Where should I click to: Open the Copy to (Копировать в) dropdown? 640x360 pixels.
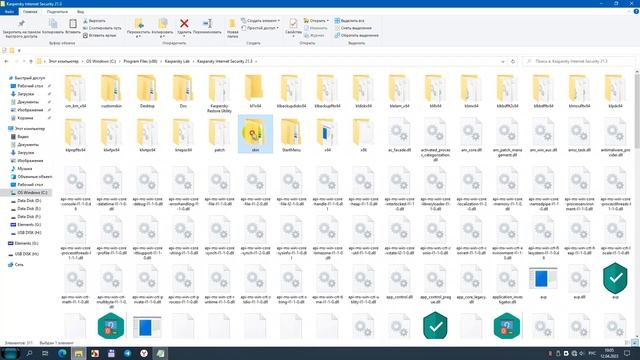(162, 29)
